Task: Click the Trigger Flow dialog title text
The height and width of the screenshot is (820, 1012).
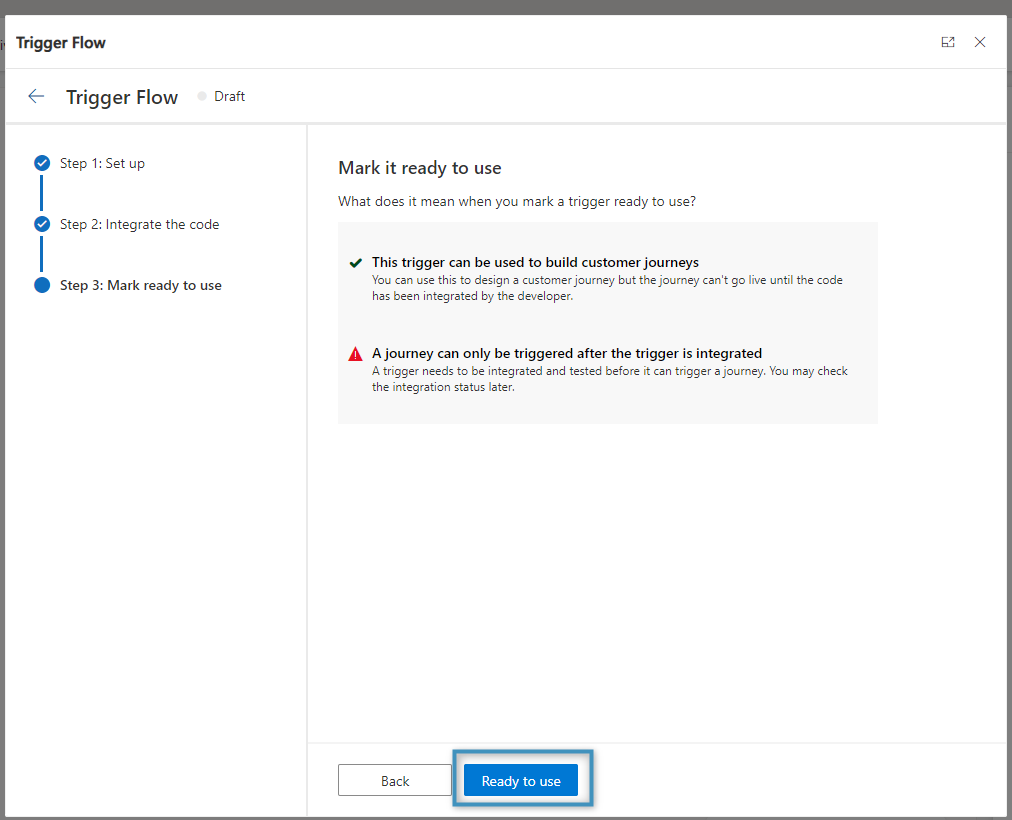Action: [x=61, y=43]
